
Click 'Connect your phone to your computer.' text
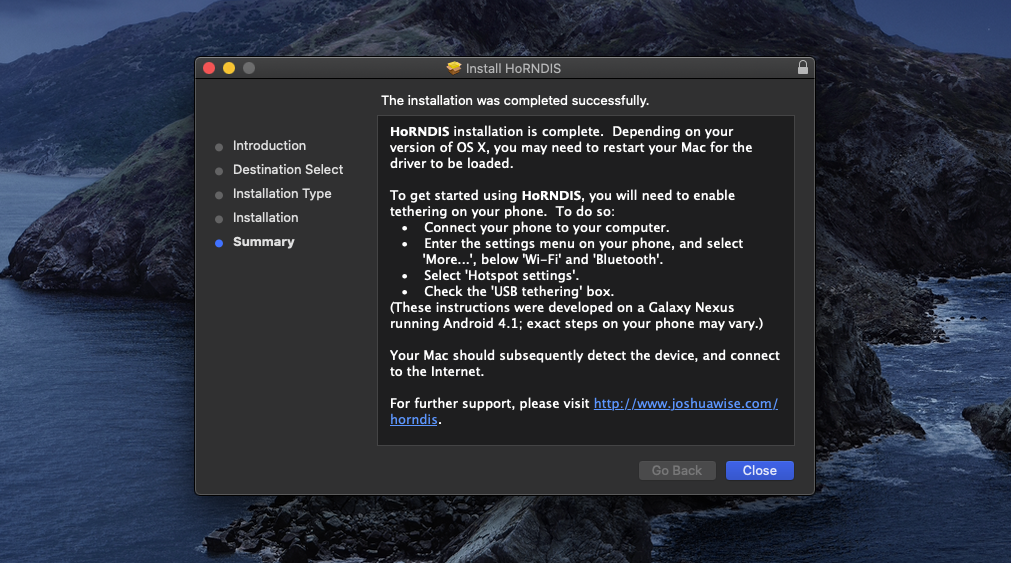[x=547, y=228]
